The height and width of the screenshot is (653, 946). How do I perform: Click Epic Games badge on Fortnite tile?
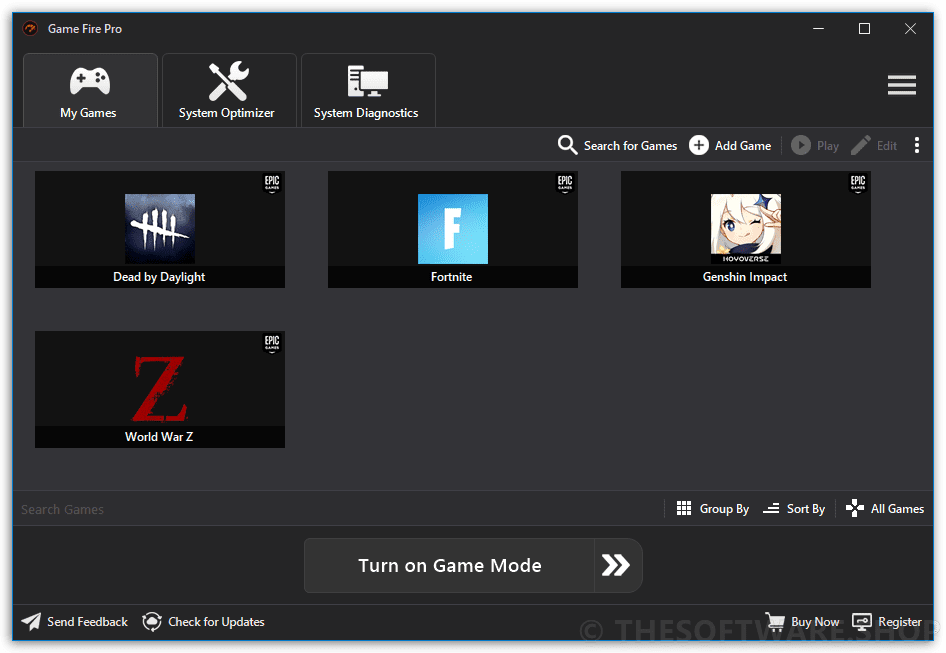pyautogui.click(x=565, y=183)
